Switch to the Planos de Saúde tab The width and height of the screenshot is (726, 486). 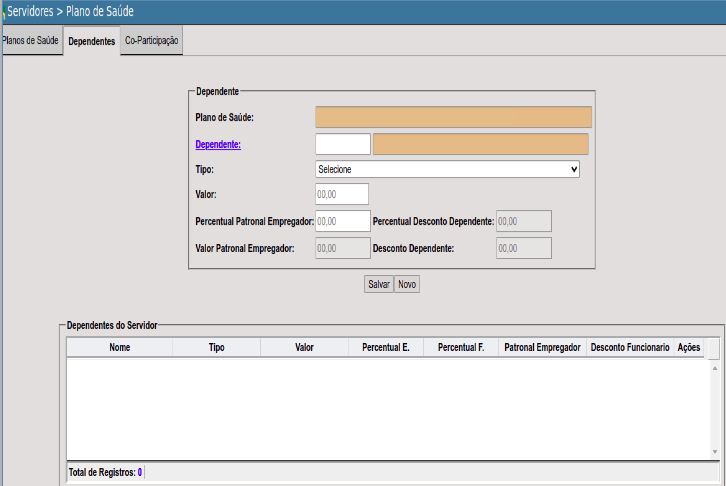point(31,41)
